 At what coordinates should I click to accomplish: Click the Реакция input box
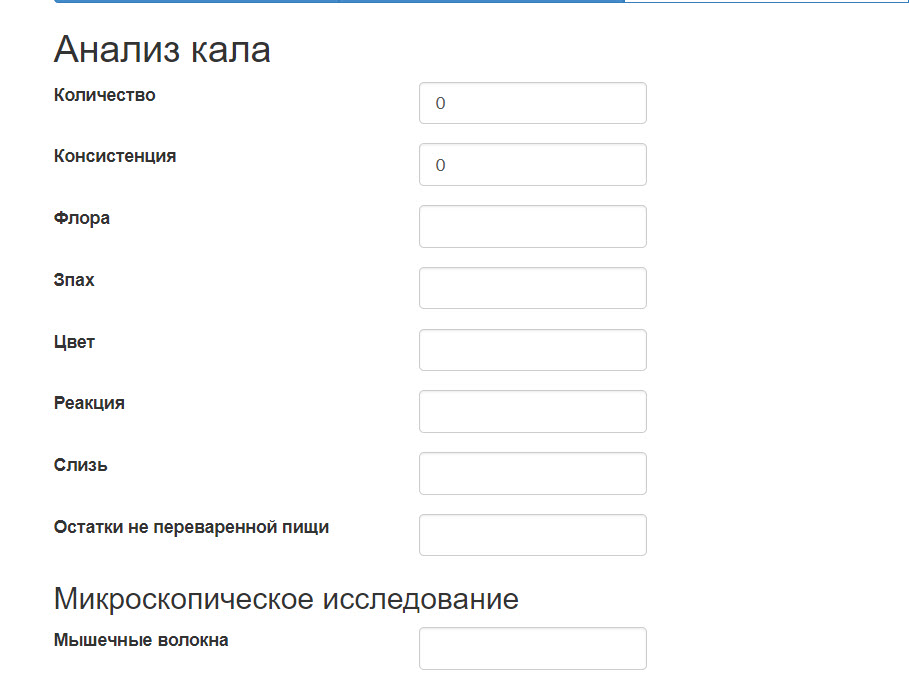tap(532, 412)
